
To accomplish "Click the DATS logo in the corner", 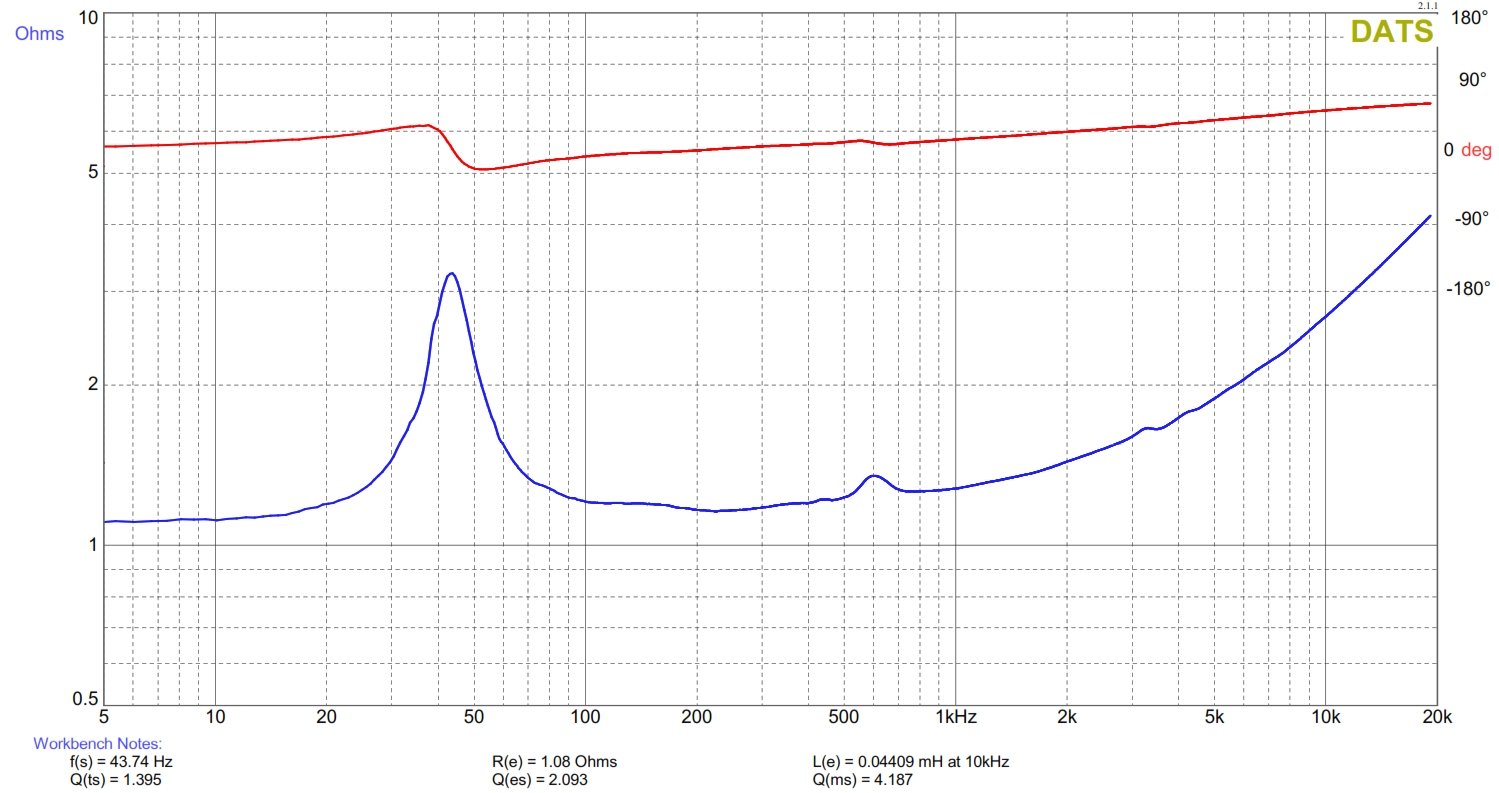I will click(x=1392, y=31).
